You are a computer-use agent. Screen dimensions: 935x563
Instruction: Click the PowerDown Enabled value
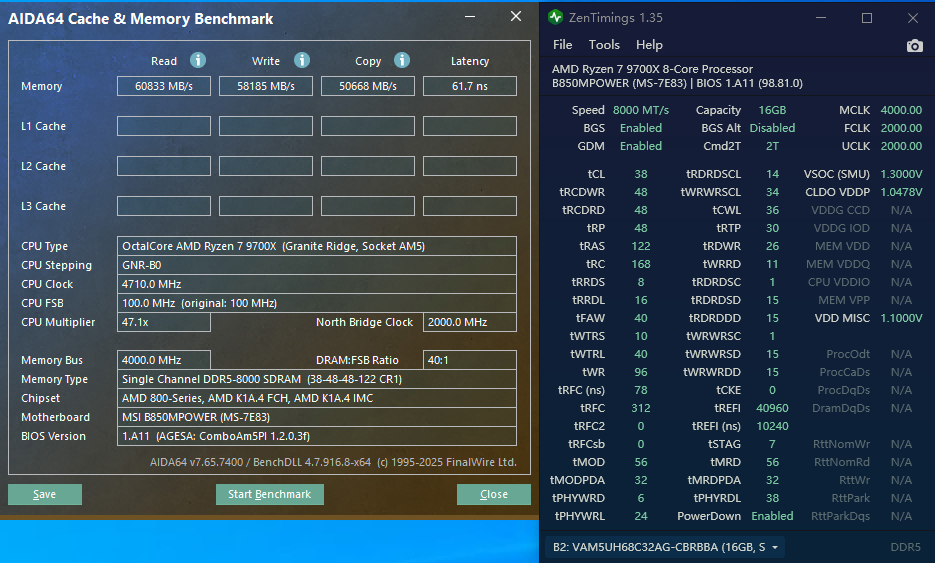tap(772, 516)
